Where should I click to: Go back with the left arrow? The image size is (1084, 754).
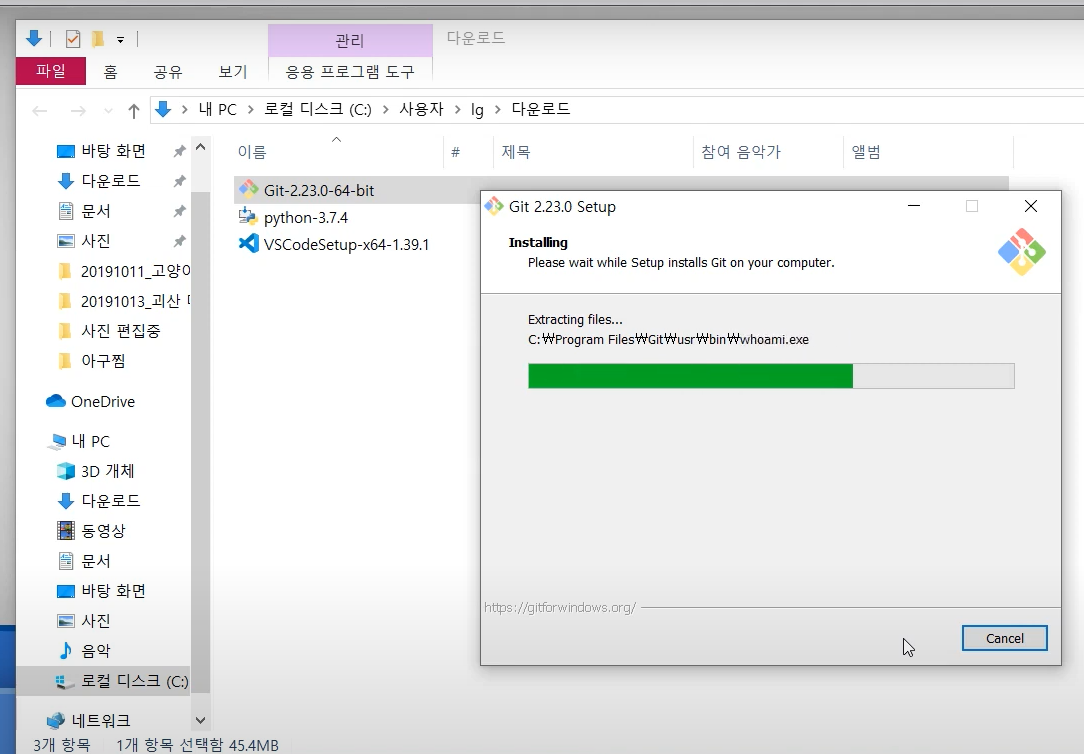pyautogui.click(x=40, y=111)
